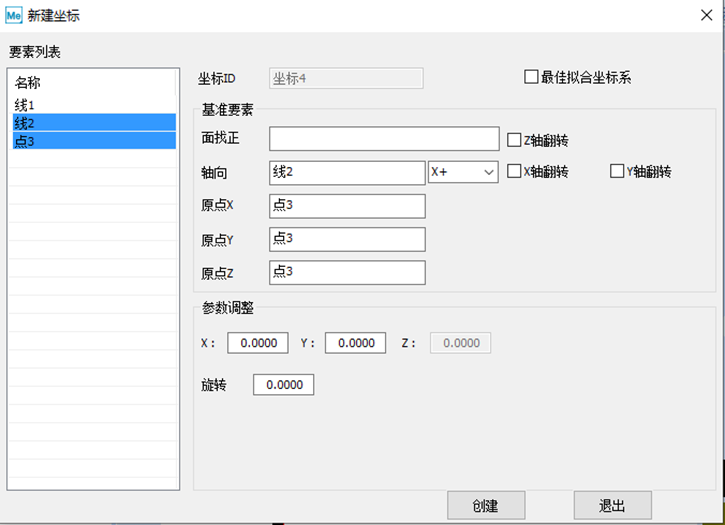Viewport: 725px width, 525px height.
Task: Click the X parameter adjustment value box
Action: click(x=258, y=343)
